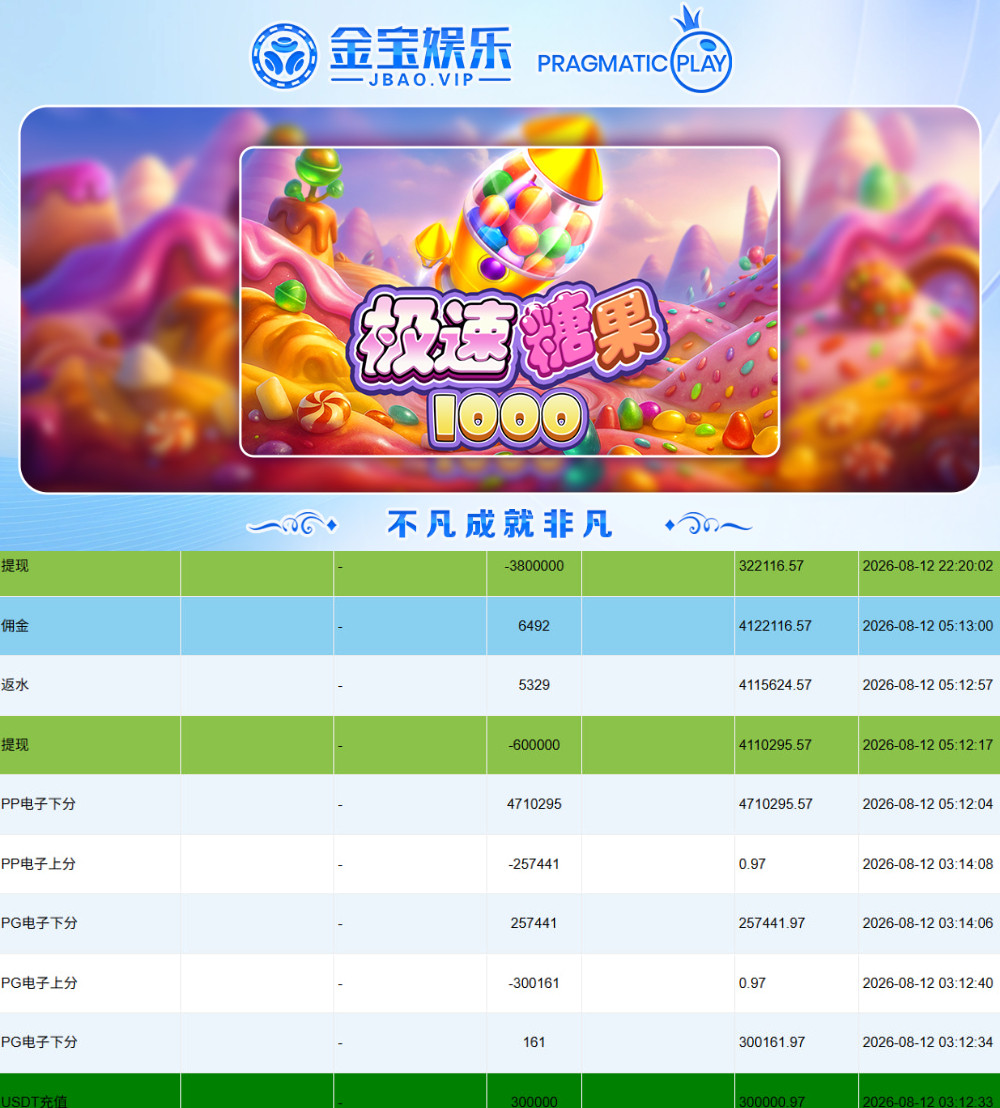Click the PG电子上分 row label
This screenshot has width=1000, height=1108.
(39, 983)
